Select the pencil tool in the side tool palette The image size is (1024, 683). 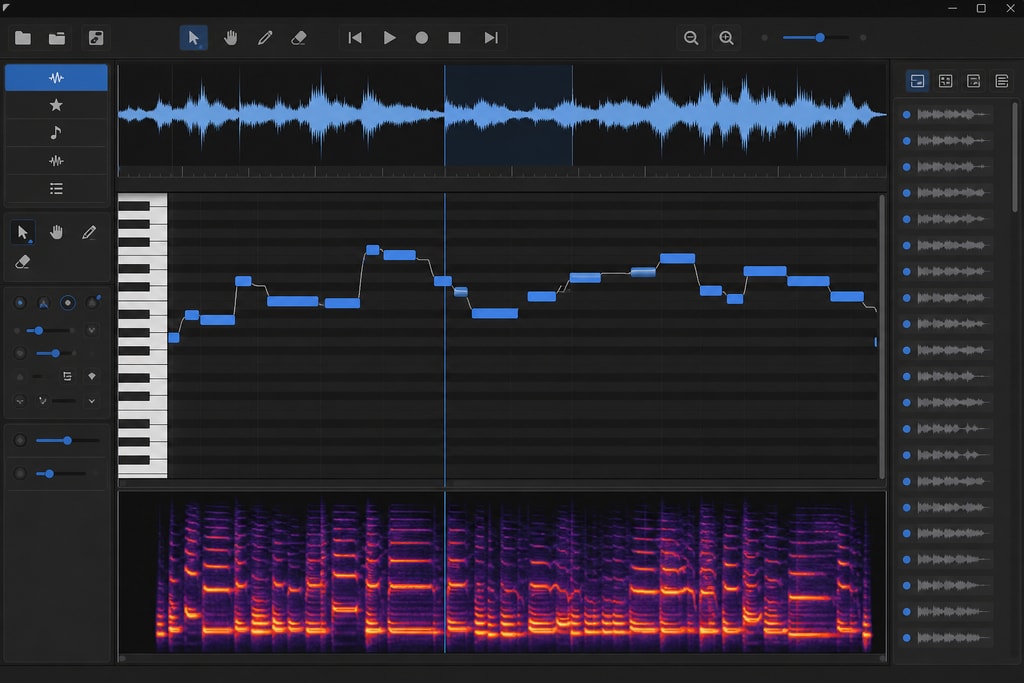tap(89, 232)
